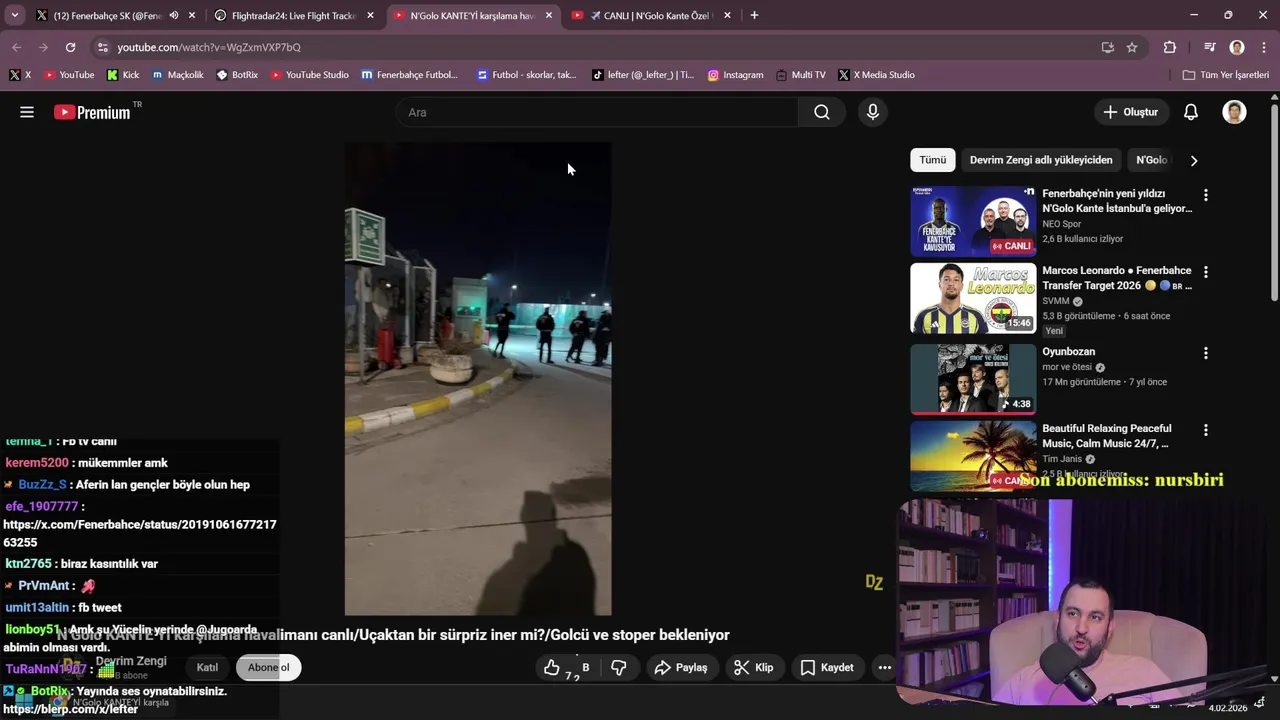The image size is (1280, 720).
Task: Open the YouTube account avatar menu
Action: 1234,112
